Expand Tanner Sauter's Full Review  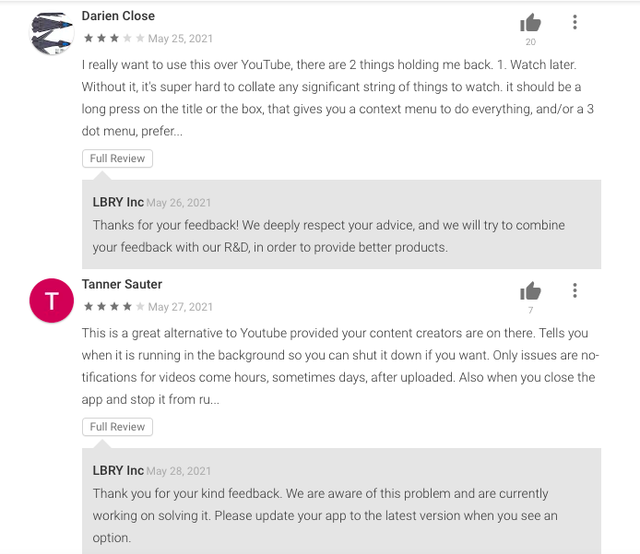pos(118,427)
